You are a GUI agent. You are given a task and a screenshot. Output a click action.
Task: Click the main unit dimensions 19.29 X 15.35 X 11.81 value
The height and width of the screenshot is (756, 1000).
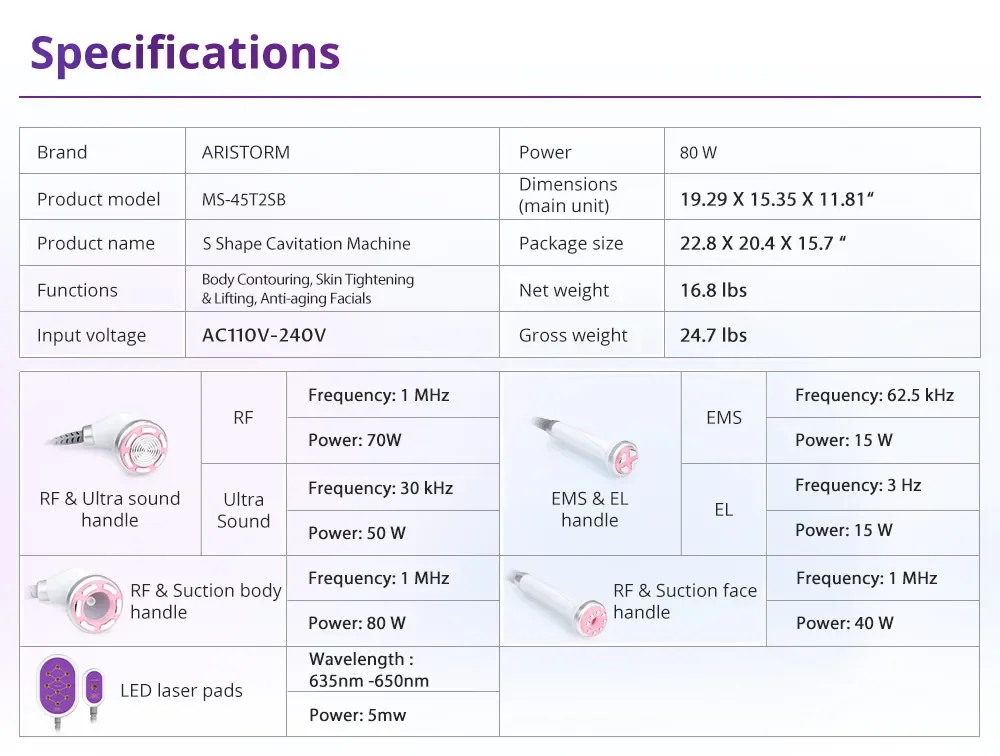[x=777, y=199]
